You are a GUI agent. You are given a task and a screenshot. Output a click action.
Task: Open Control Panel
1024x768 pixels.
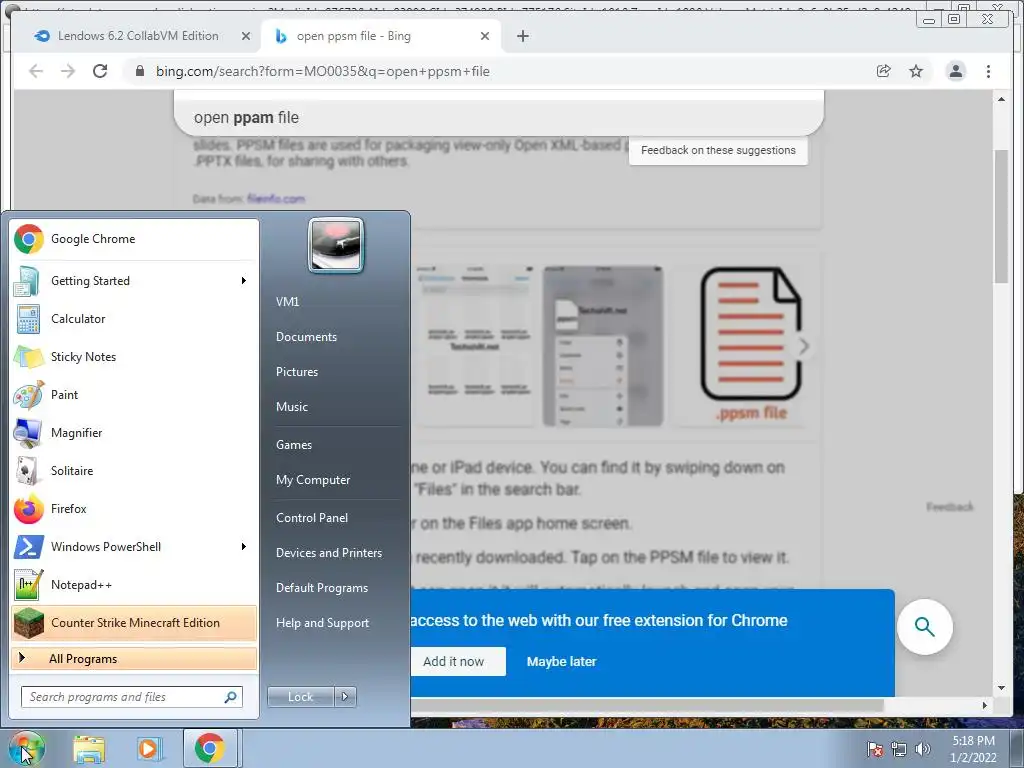312,518
